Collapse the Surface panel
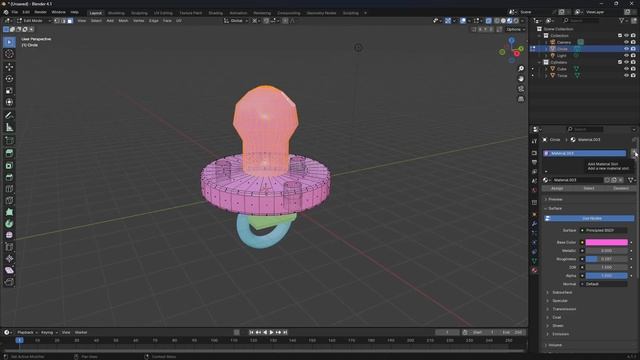 pyautogui.click(x=555, y=209)
